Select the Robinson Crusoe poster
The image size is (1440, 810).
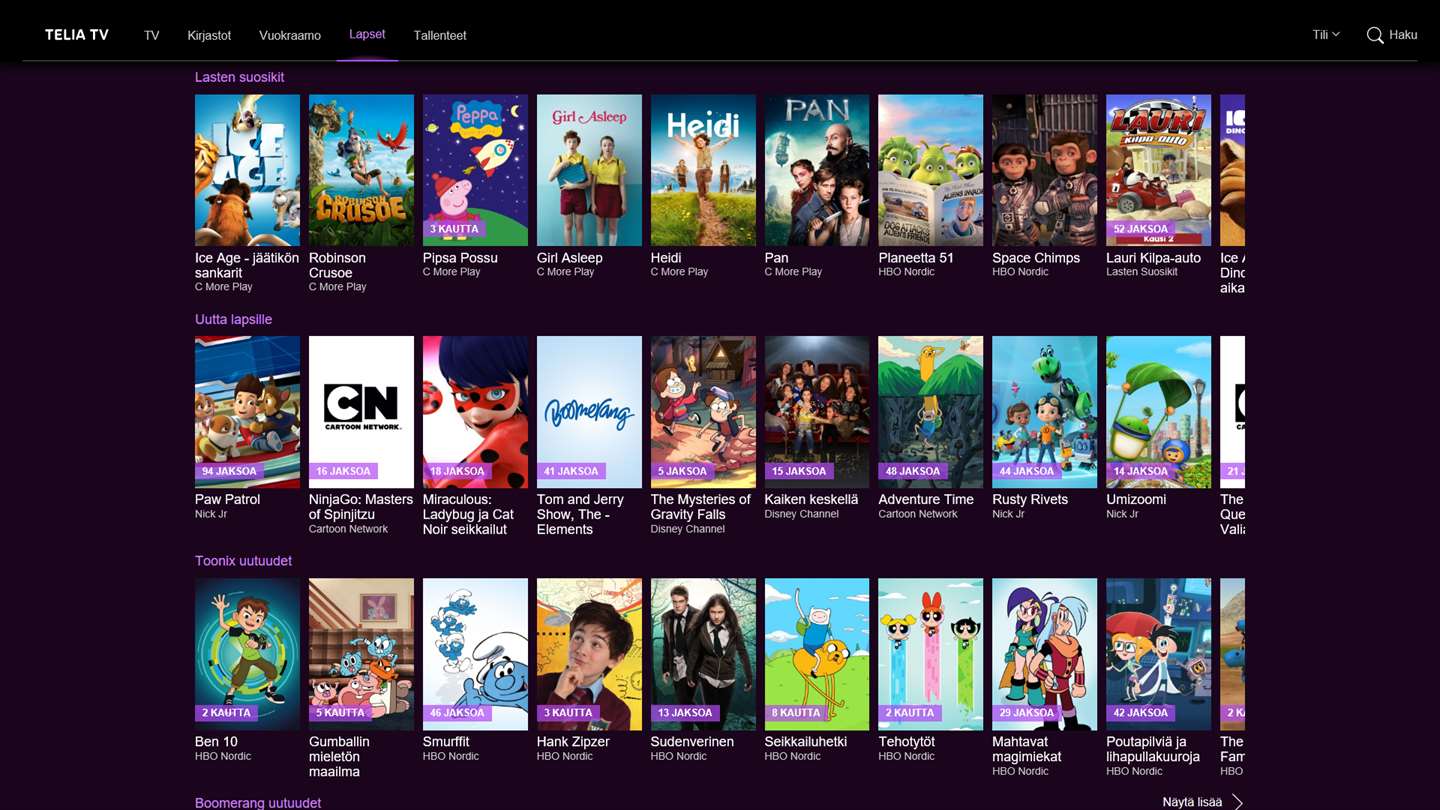coord(361,170)
